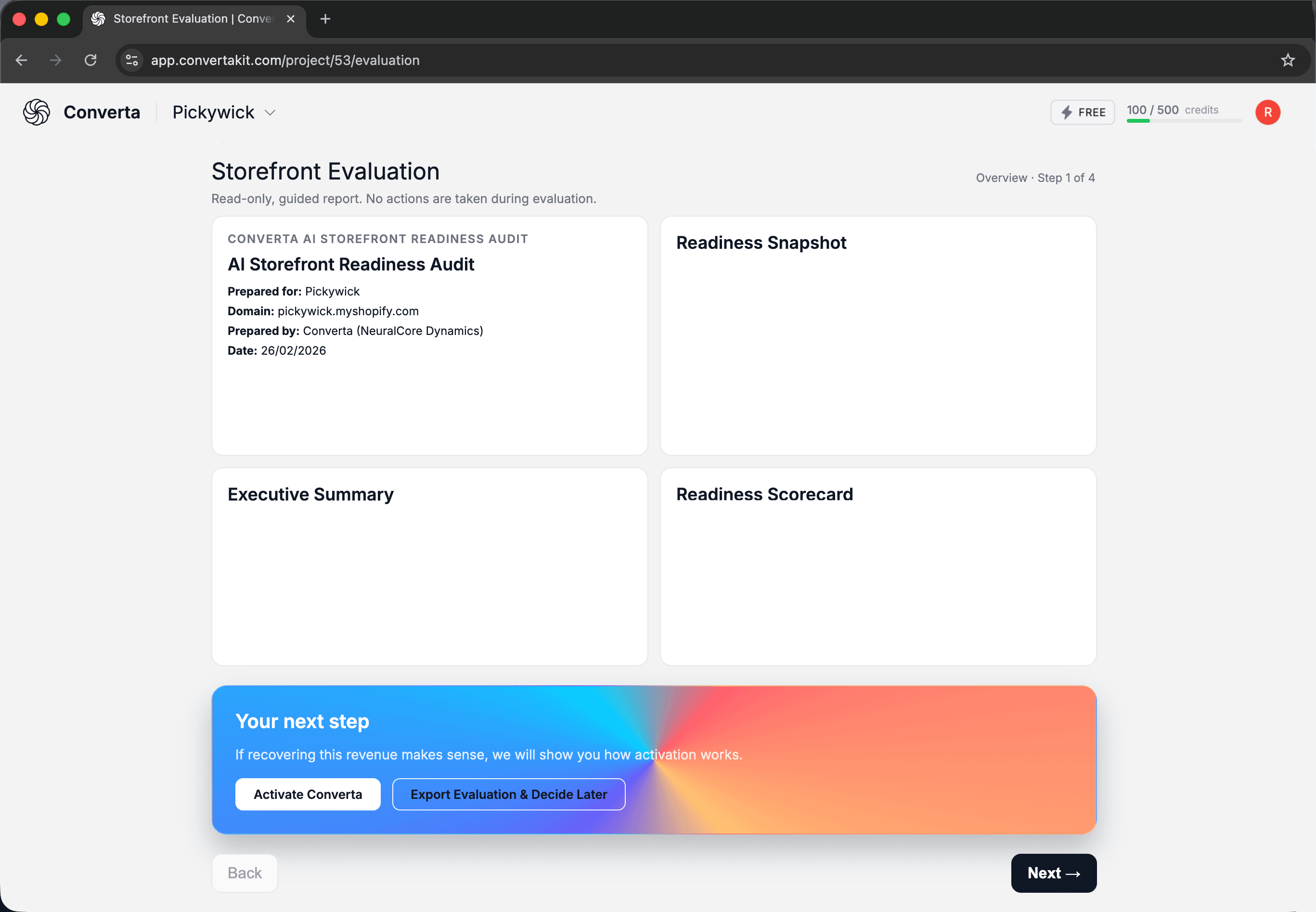The height and width of the screenshot is (912, 1316).
Task: Click the browser back arrow
Action: (x=21, y=60)
